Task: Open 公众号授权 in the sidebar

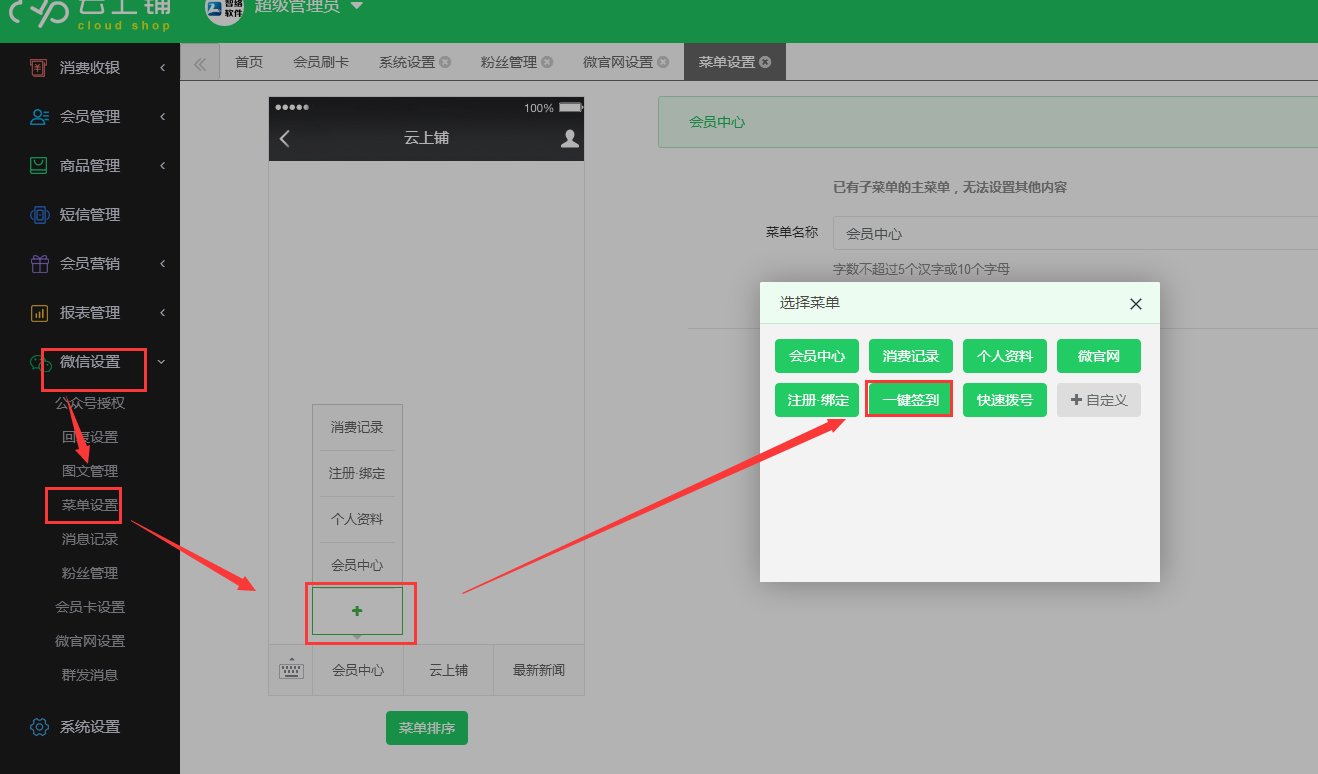Action: click(x=90, y=403)
